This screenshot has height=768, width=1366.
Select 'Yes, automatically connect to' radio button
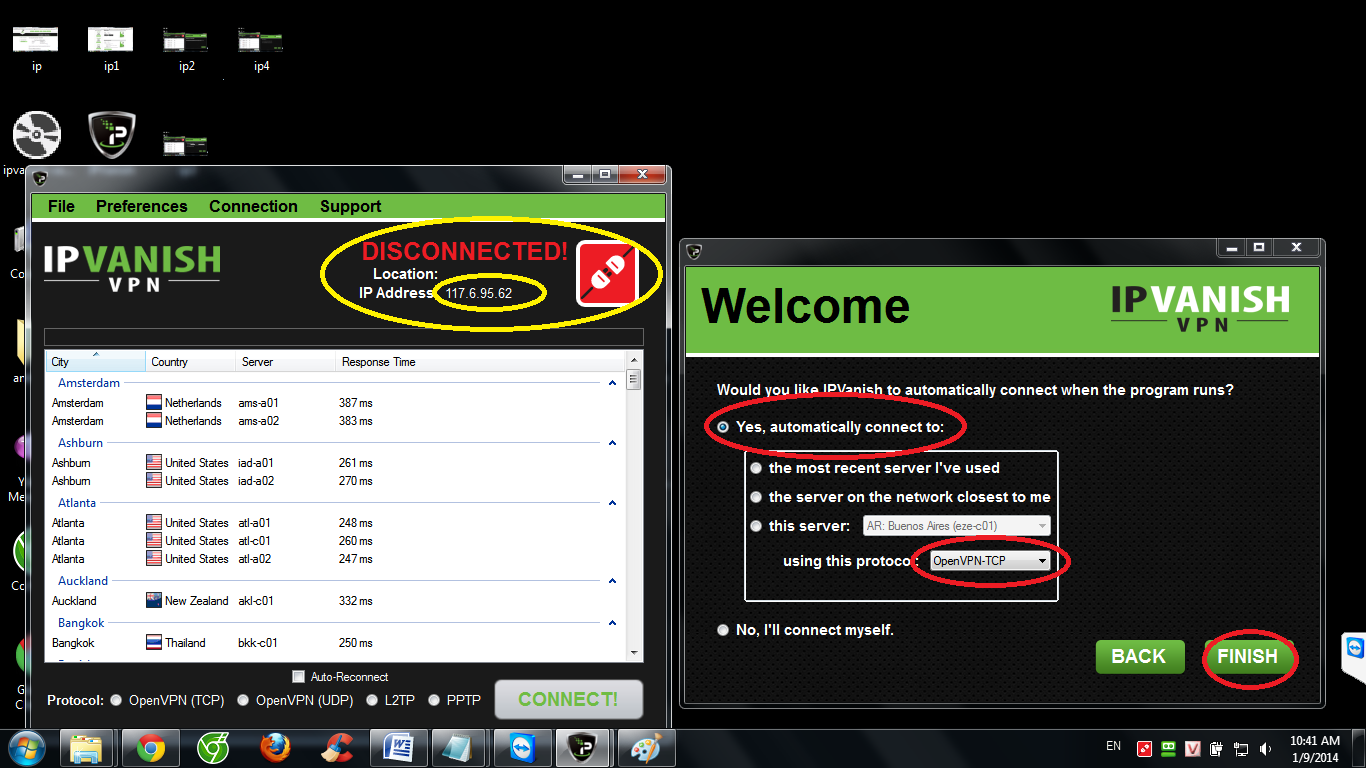click(723, 427)
